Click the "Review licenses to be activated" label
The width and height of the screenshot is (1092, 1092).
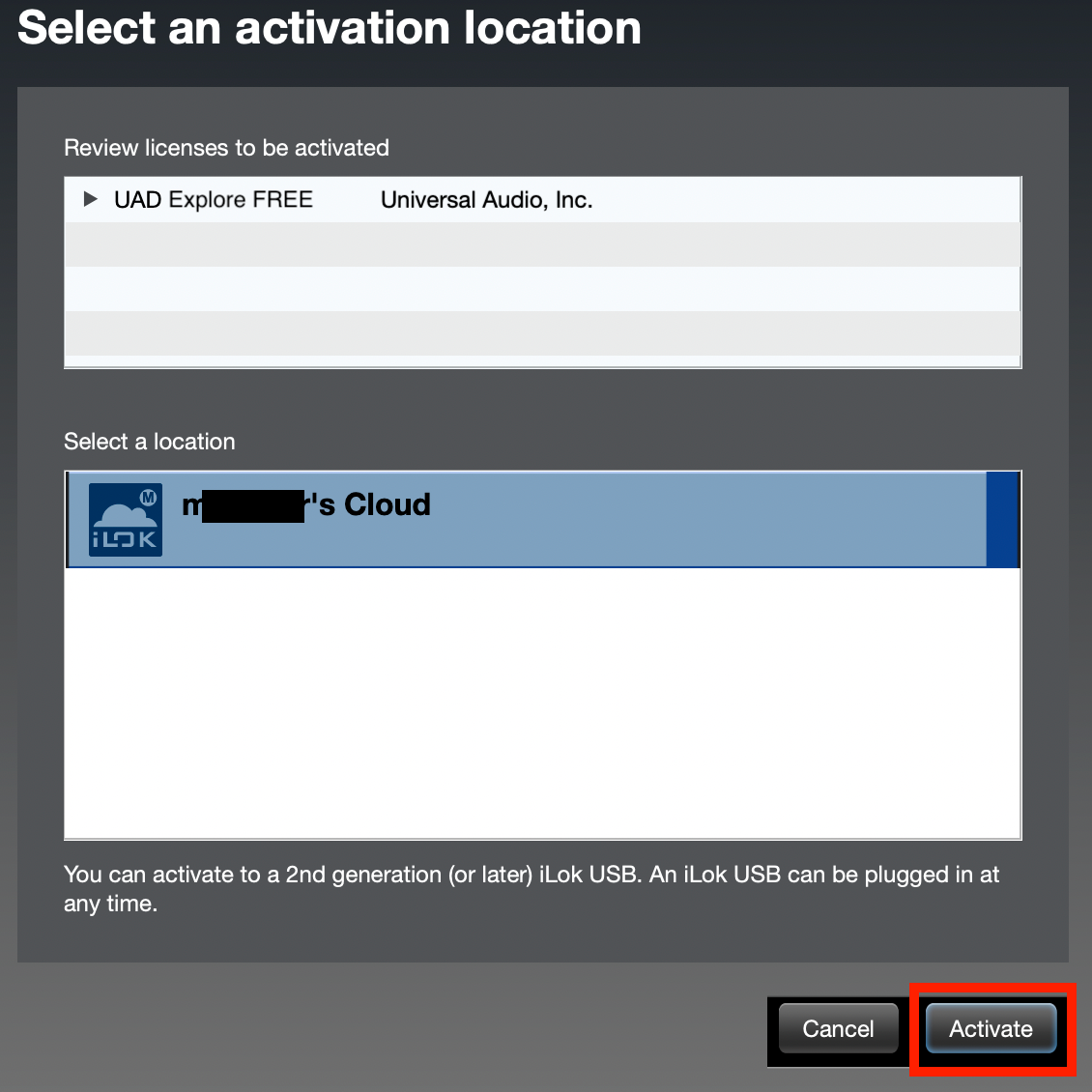(226, 148)
